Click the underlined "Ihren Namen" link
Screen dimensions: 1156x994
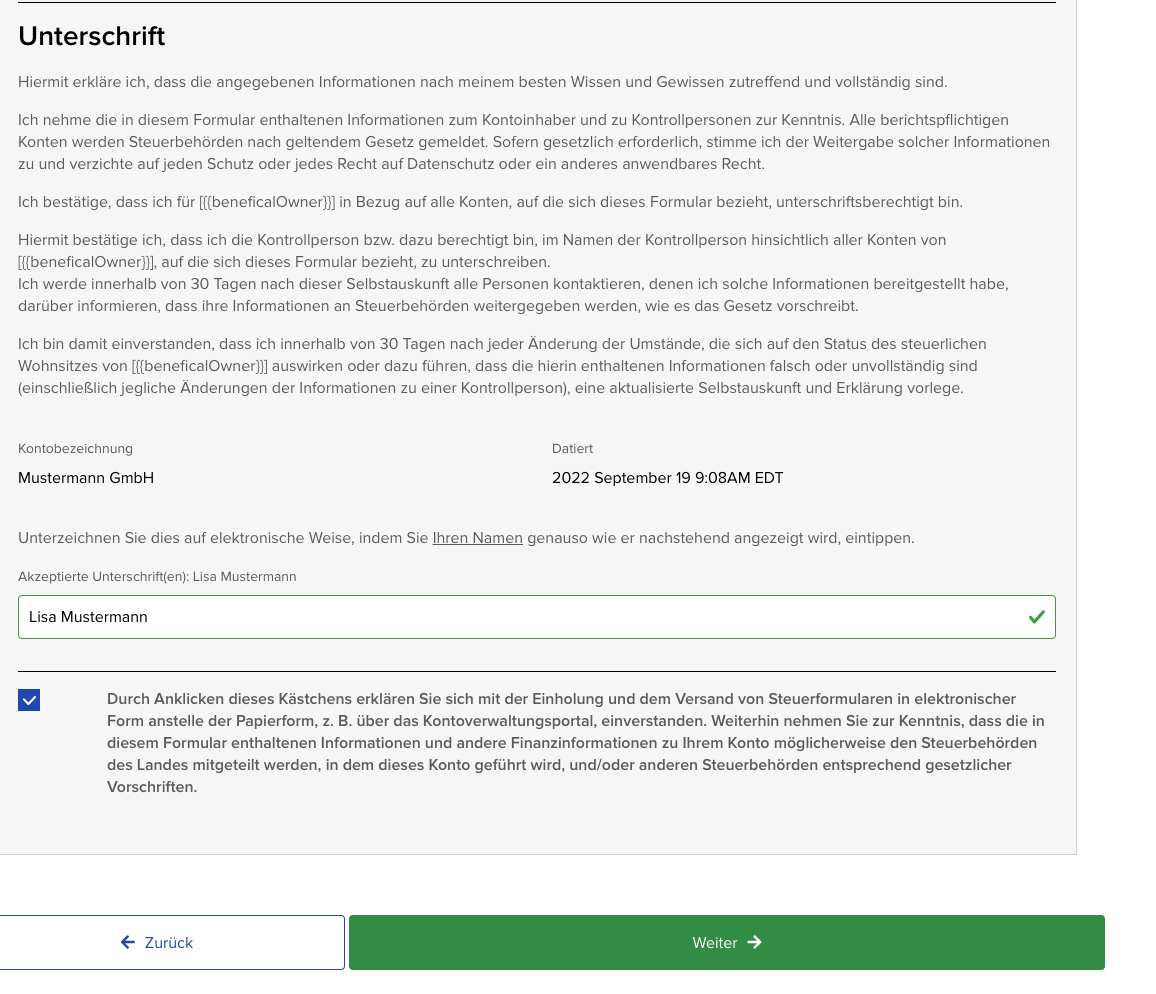(477, 538)
